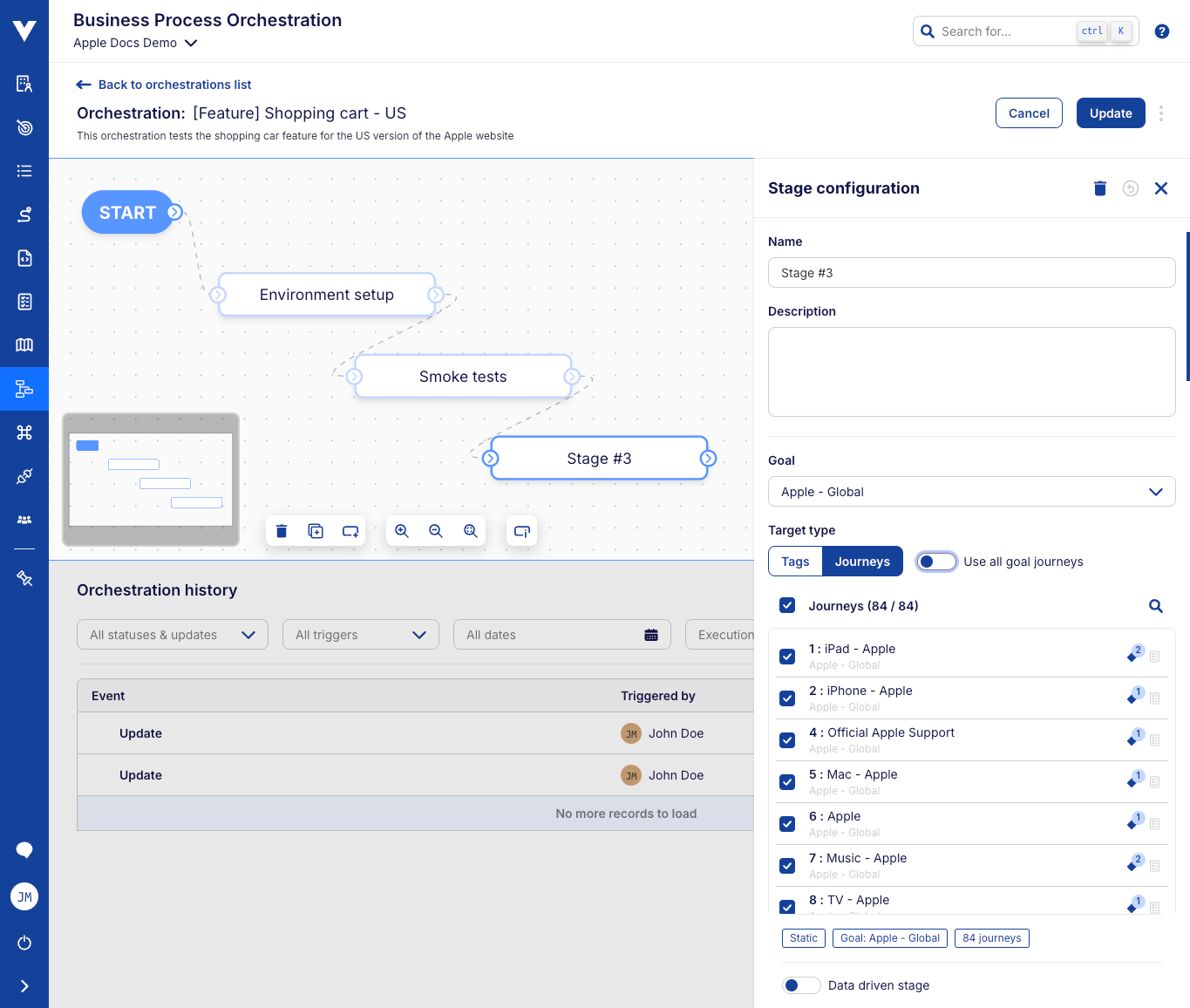Open the chat bubble icon in the sidebar
This screenshot has height=1008, width=1190.
[x=24, y=850]
